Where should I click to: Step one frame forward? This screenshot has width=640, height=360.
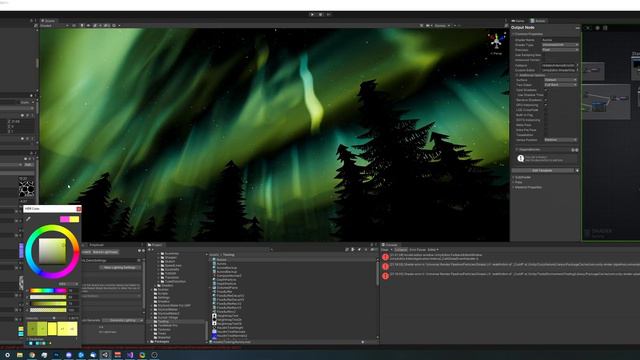click(328, 14)
